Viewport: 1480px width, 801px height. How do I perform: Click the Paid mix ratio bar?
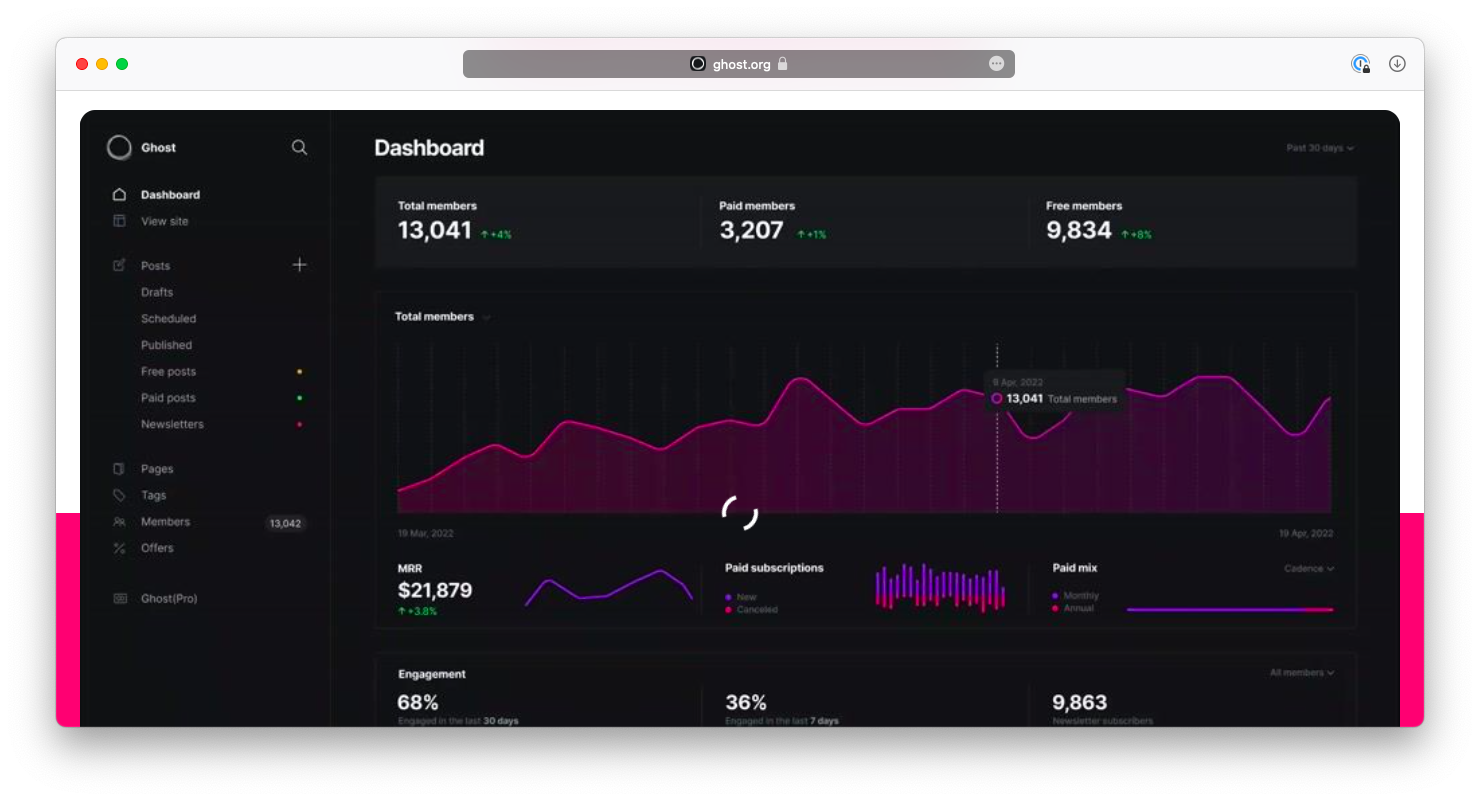tap(1230, 609)
